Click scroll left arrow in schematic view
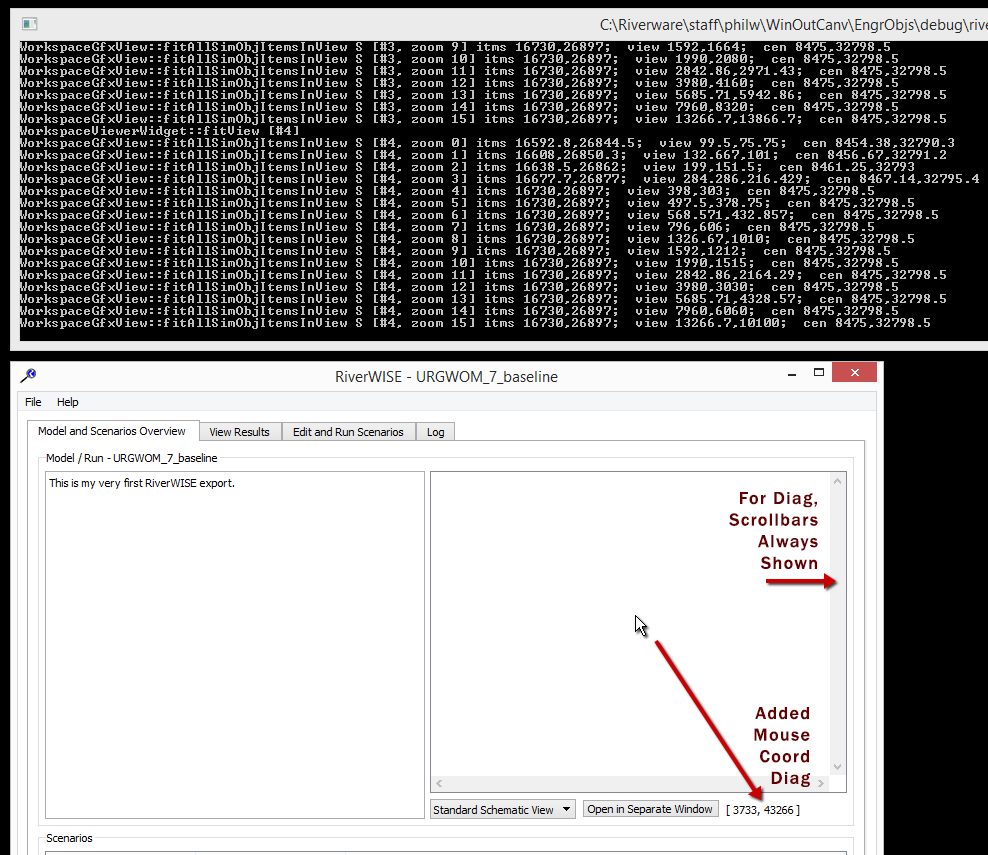This screenshot has width=988, height=855. pyautogui.click(x=439, y=783)
